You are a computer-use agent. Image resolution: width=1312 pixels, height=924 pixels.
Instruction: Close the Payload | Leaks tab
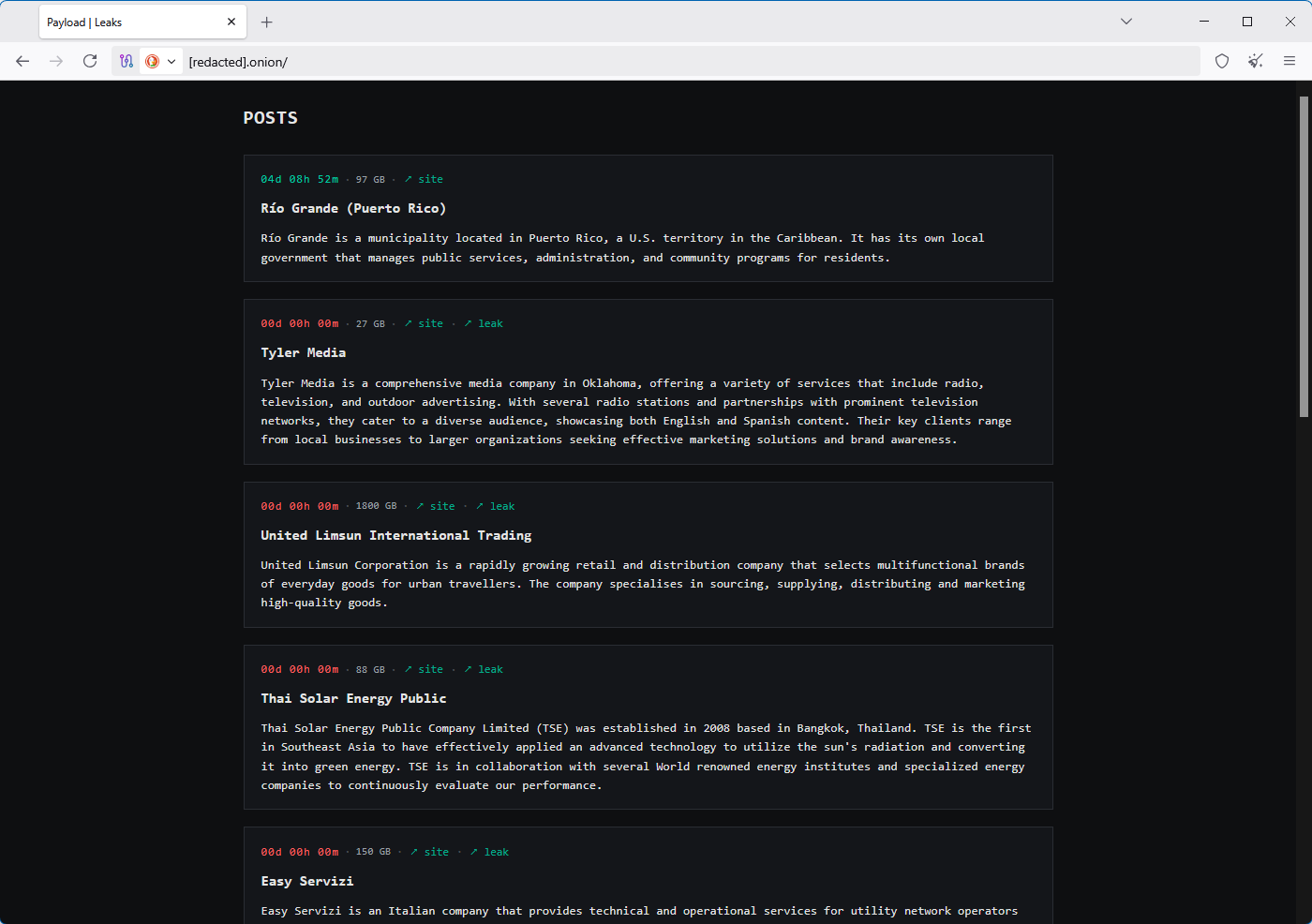pyautogui.click(x=231, y=22)
